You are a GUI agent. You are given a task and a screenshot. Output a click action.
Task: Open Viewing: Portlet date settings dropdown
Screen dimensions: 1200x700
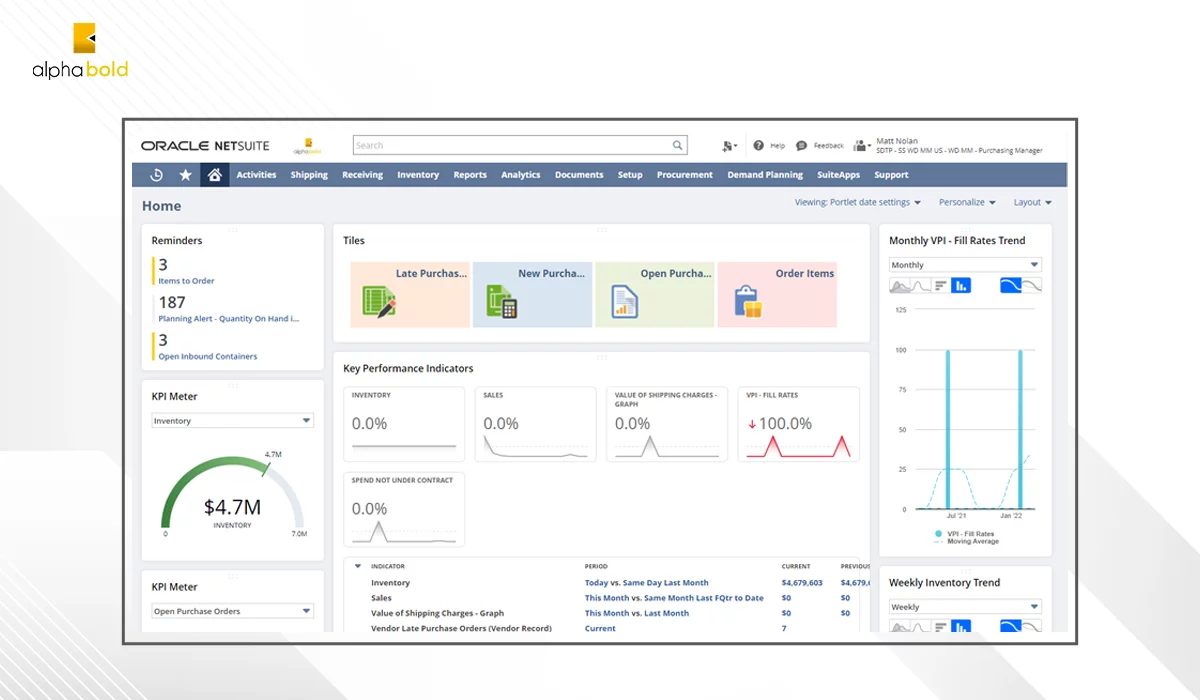858,202
